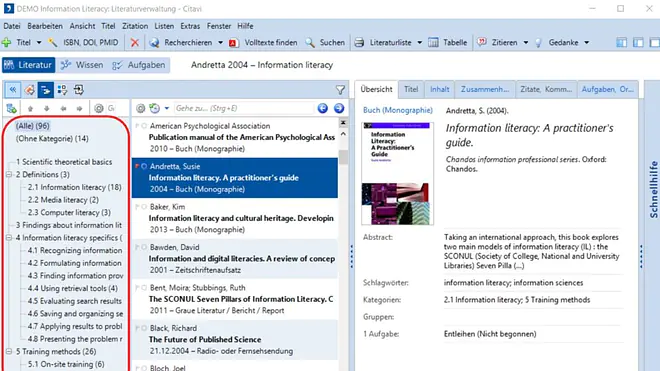Open the Literatur workspace

29,65
